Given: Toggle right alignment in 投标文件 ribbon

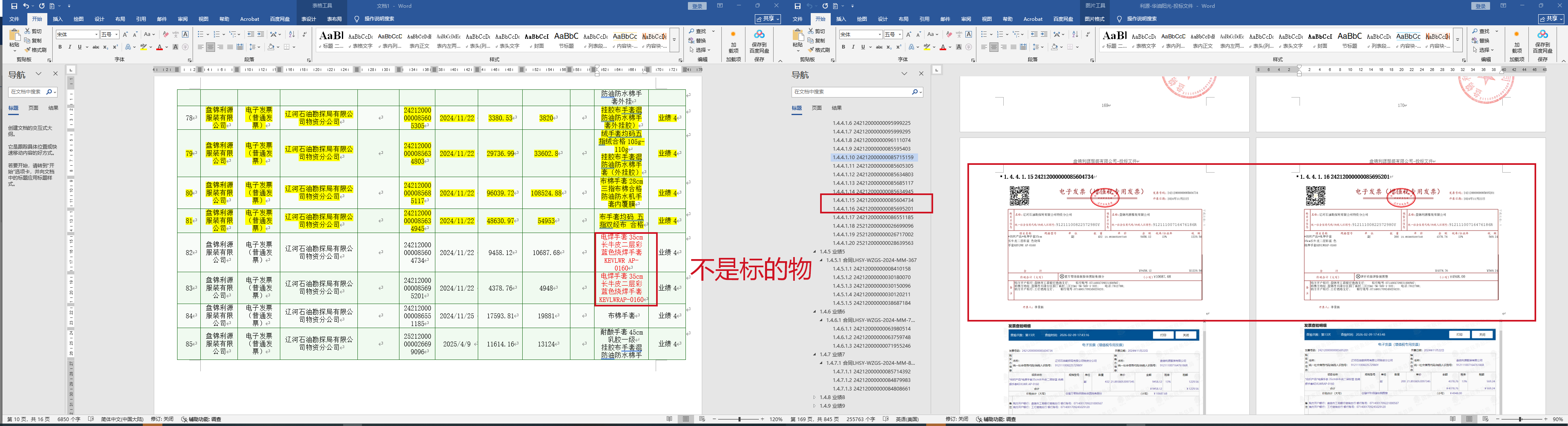Looking at the screenshot, I should click(x=1003, y=47).
